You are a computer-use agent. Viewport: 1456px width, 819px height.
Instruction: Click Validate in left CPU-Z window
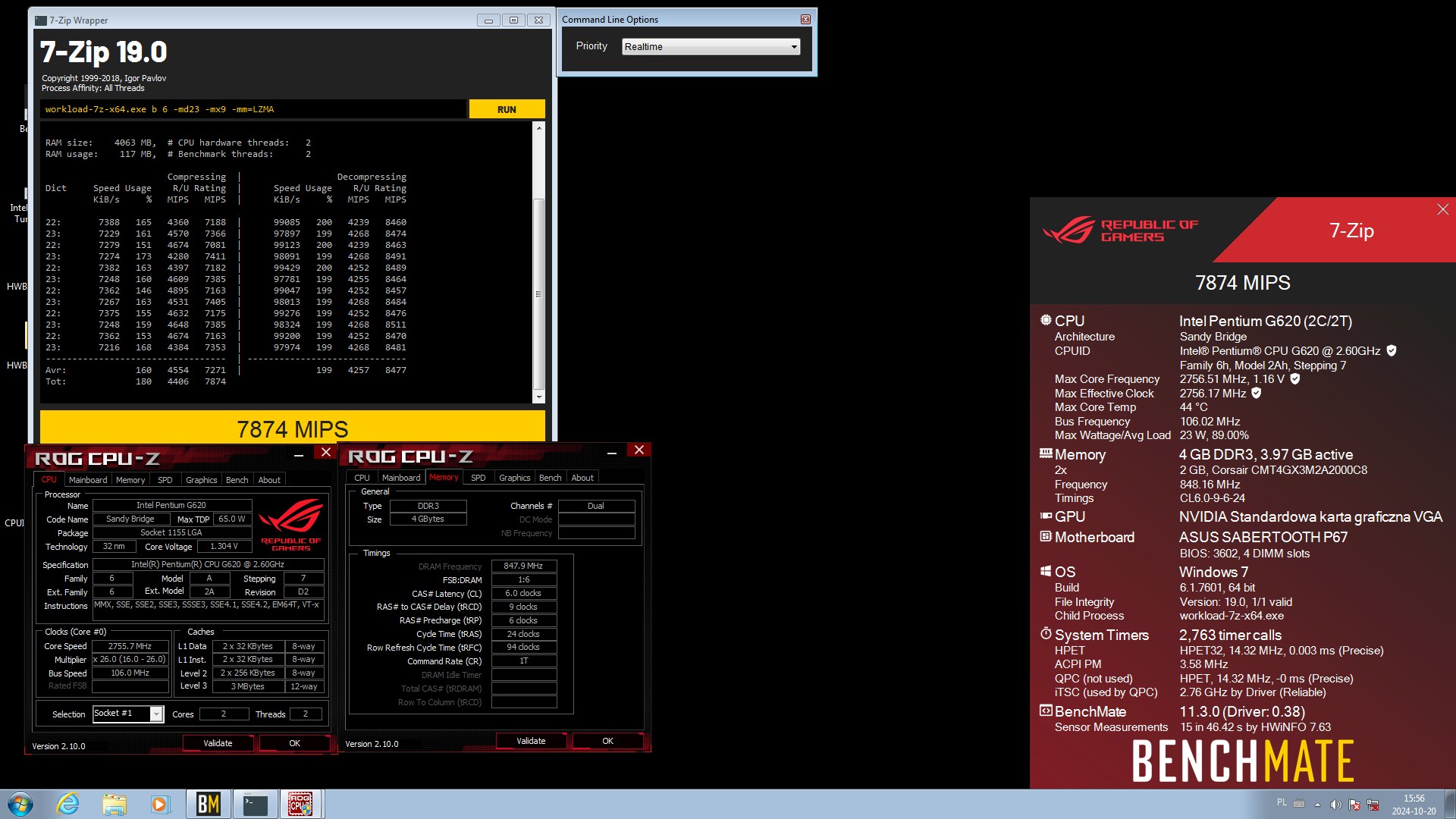[218, 743]
